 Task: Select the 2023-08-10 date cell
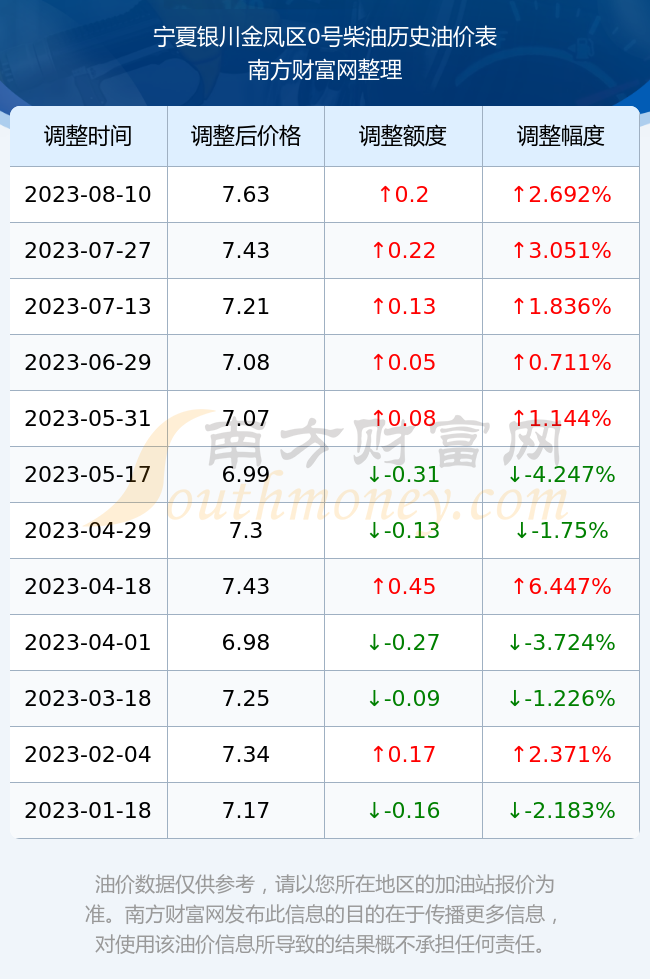[88, 194]
